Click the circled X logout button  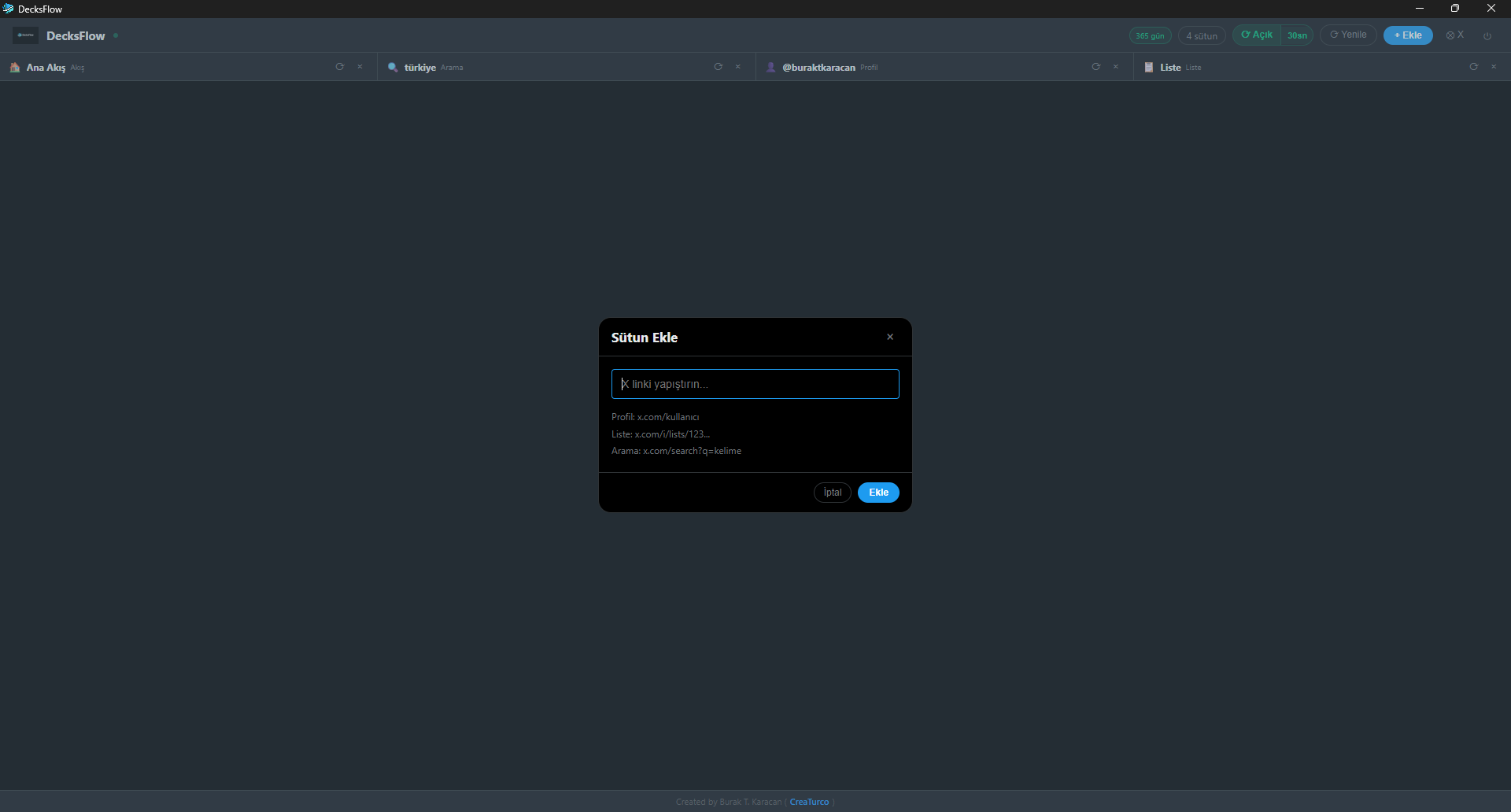point(1454,35)
